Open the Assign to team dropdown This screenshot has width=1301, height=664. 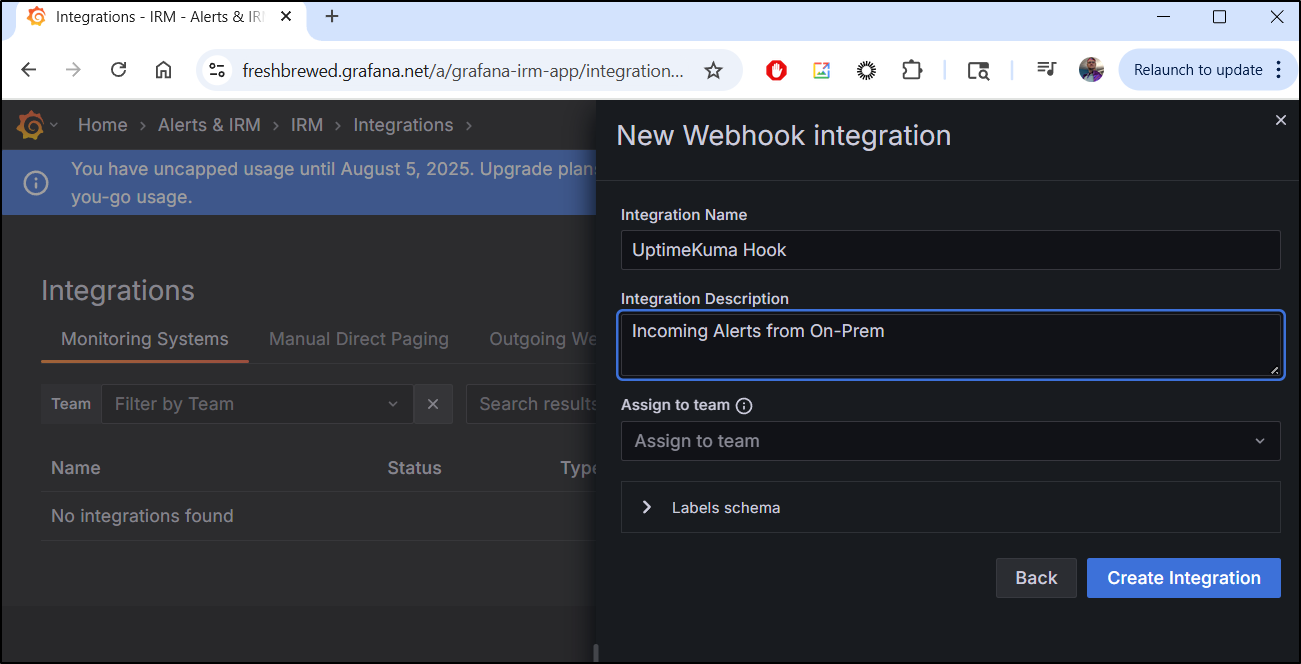click(x=950, y=441)
